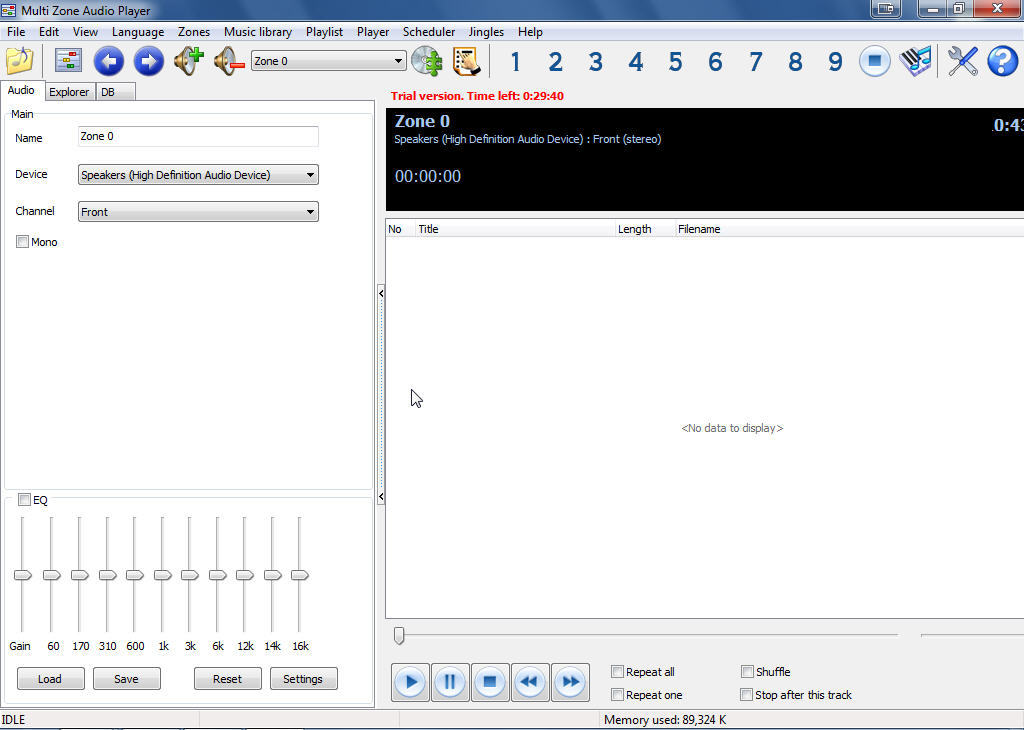Open Help using the question mark icon

pyautogui.click(x=1001, y=61)
